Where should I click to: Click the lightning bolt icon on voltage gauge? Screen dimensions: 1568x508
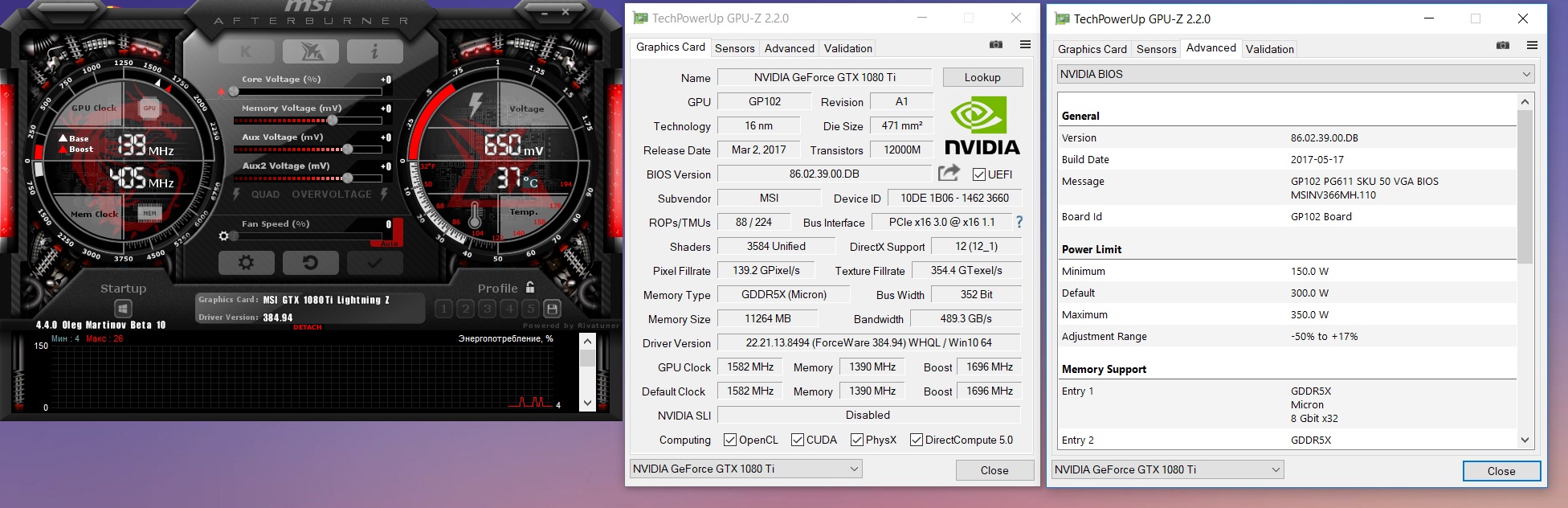tap(476, 104)
